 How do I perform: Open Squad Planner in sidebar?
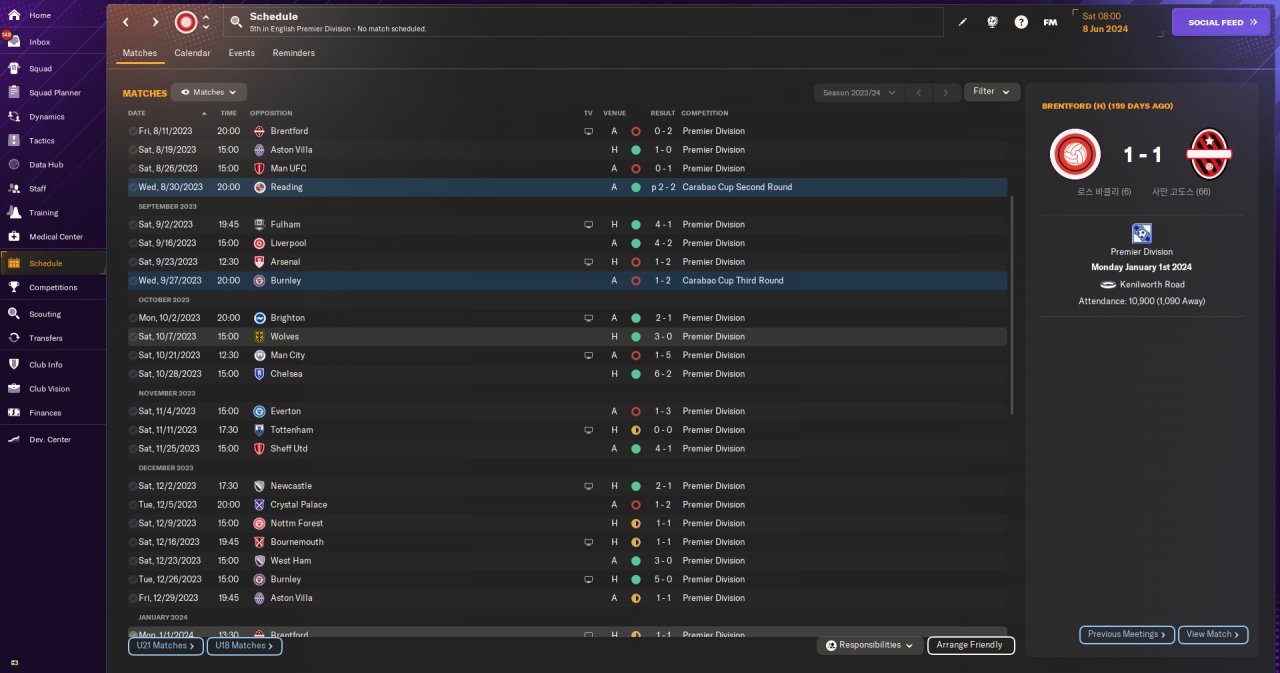[x=53, y=92]
